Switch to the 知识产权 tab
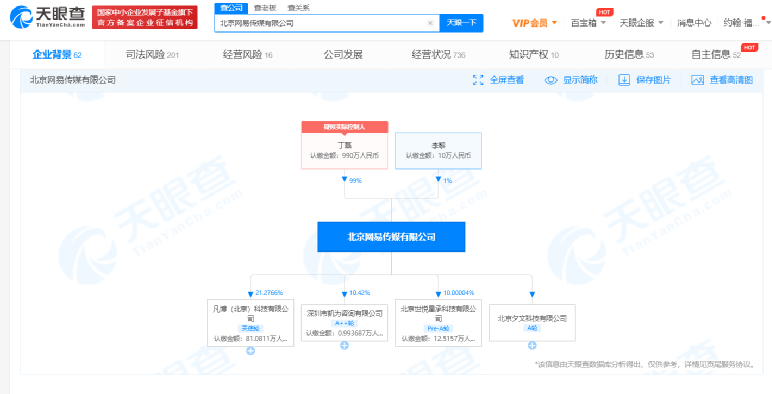 coord(534,55)
